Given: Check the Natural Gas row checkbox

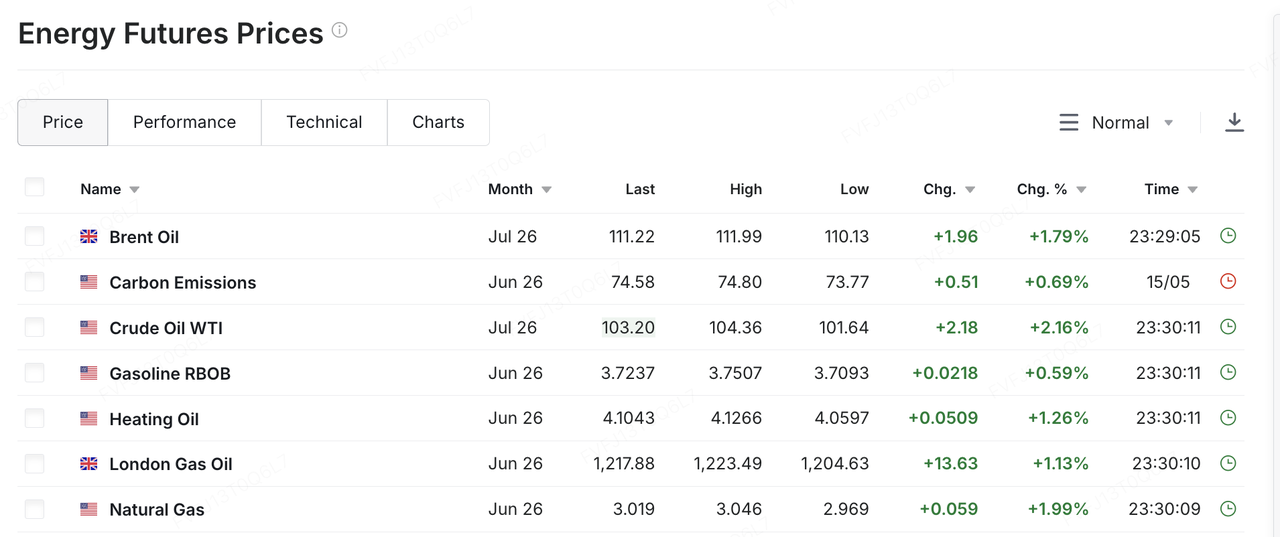Looking at the screenshot, I should (35, 509).
